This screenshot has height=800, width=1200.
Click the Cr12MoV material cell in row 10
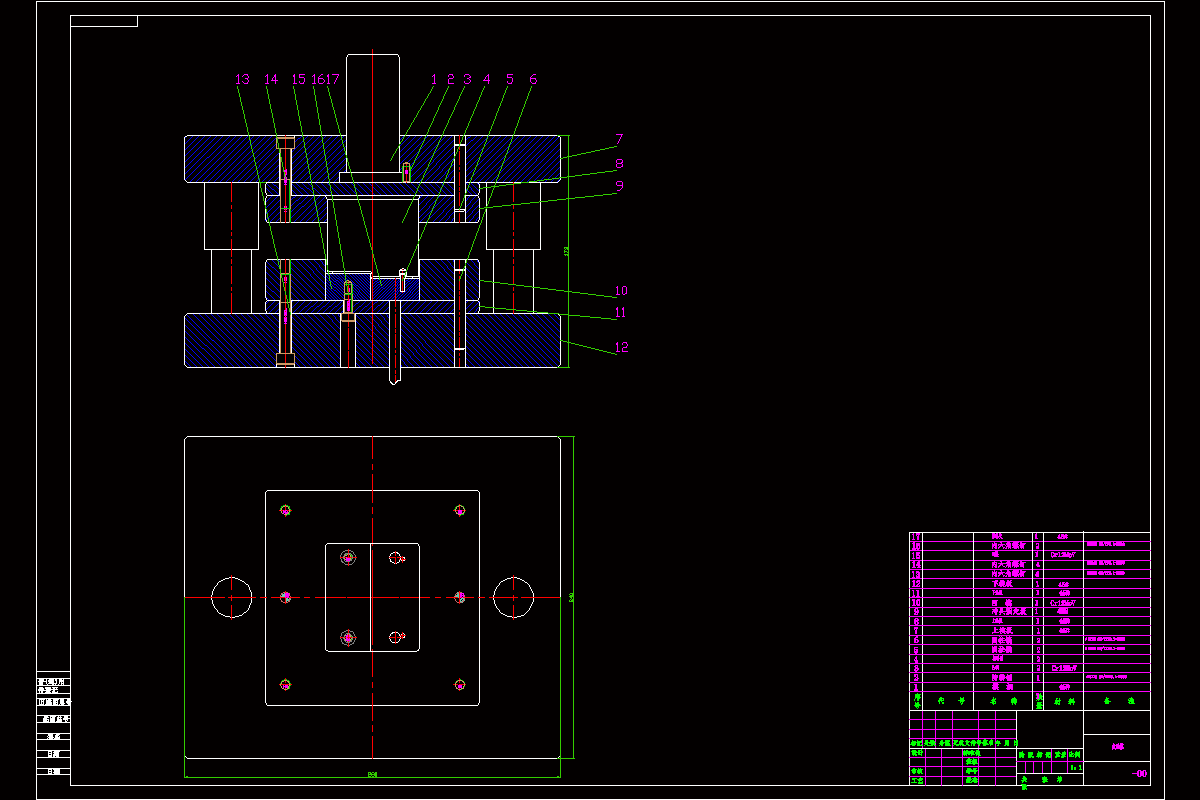[x=1064, y=603]
